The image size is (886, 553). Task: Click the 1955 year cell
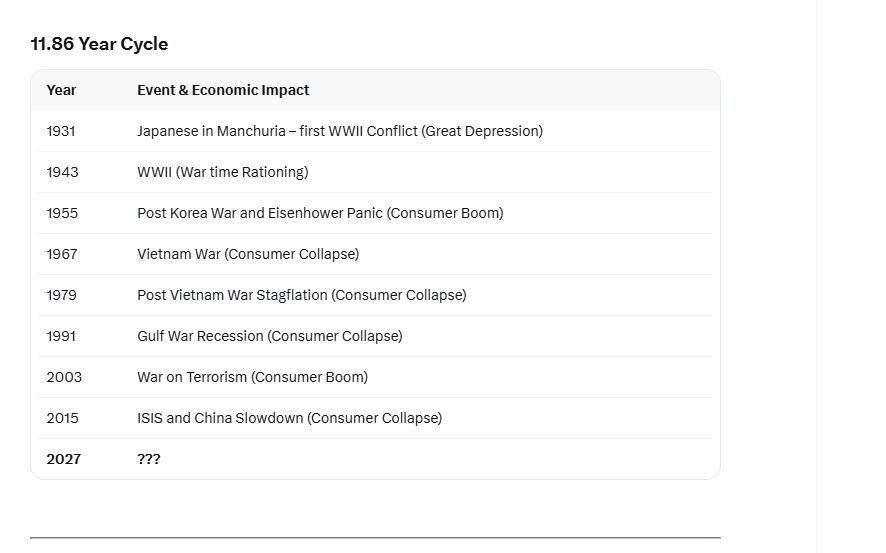click(x=62, y=214)
